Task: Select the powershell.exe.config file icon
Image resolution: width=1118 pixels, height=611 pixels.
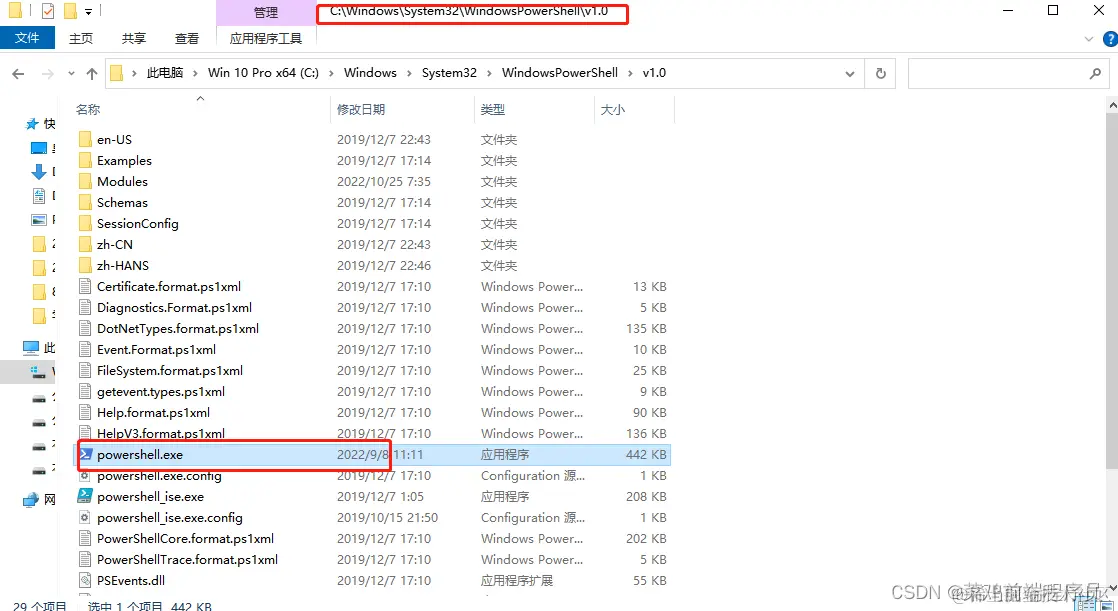Action: tap(85, 476)
